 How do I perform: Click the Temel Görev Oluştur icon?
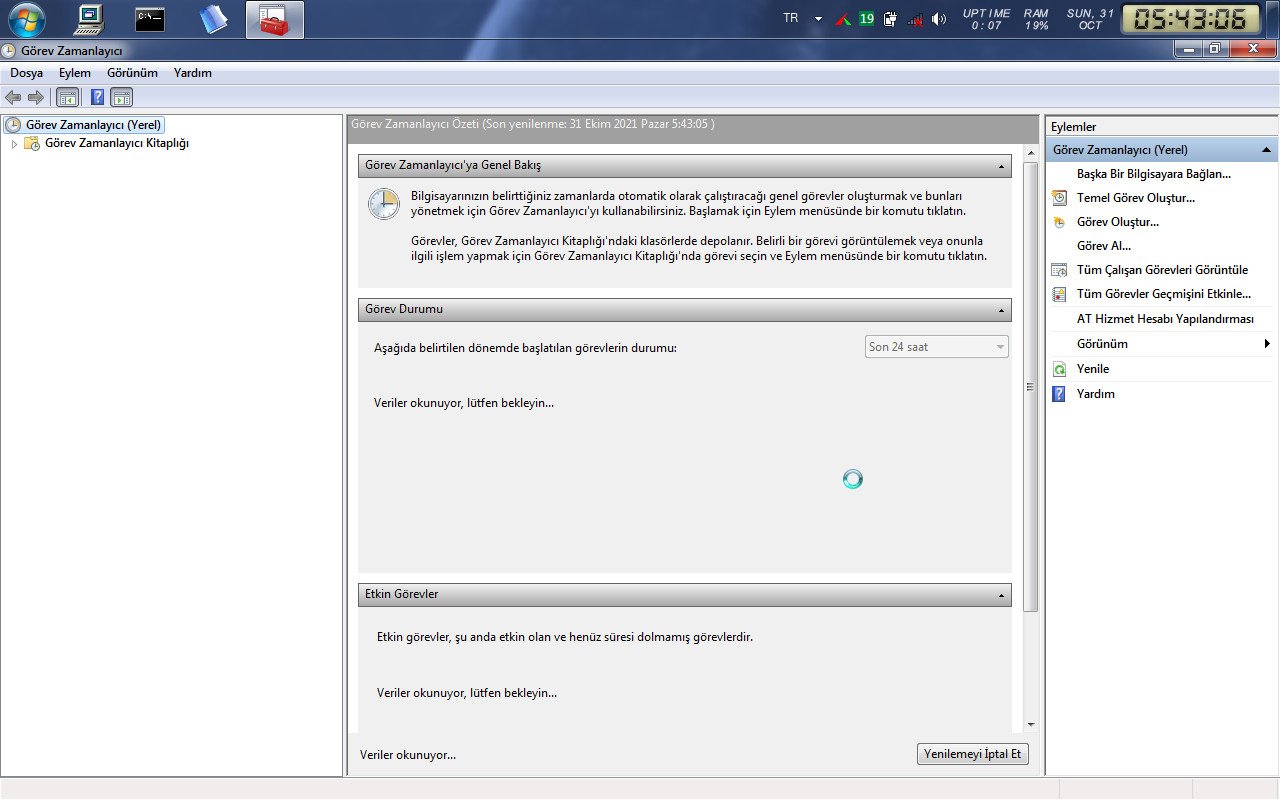pos(1059,198)
